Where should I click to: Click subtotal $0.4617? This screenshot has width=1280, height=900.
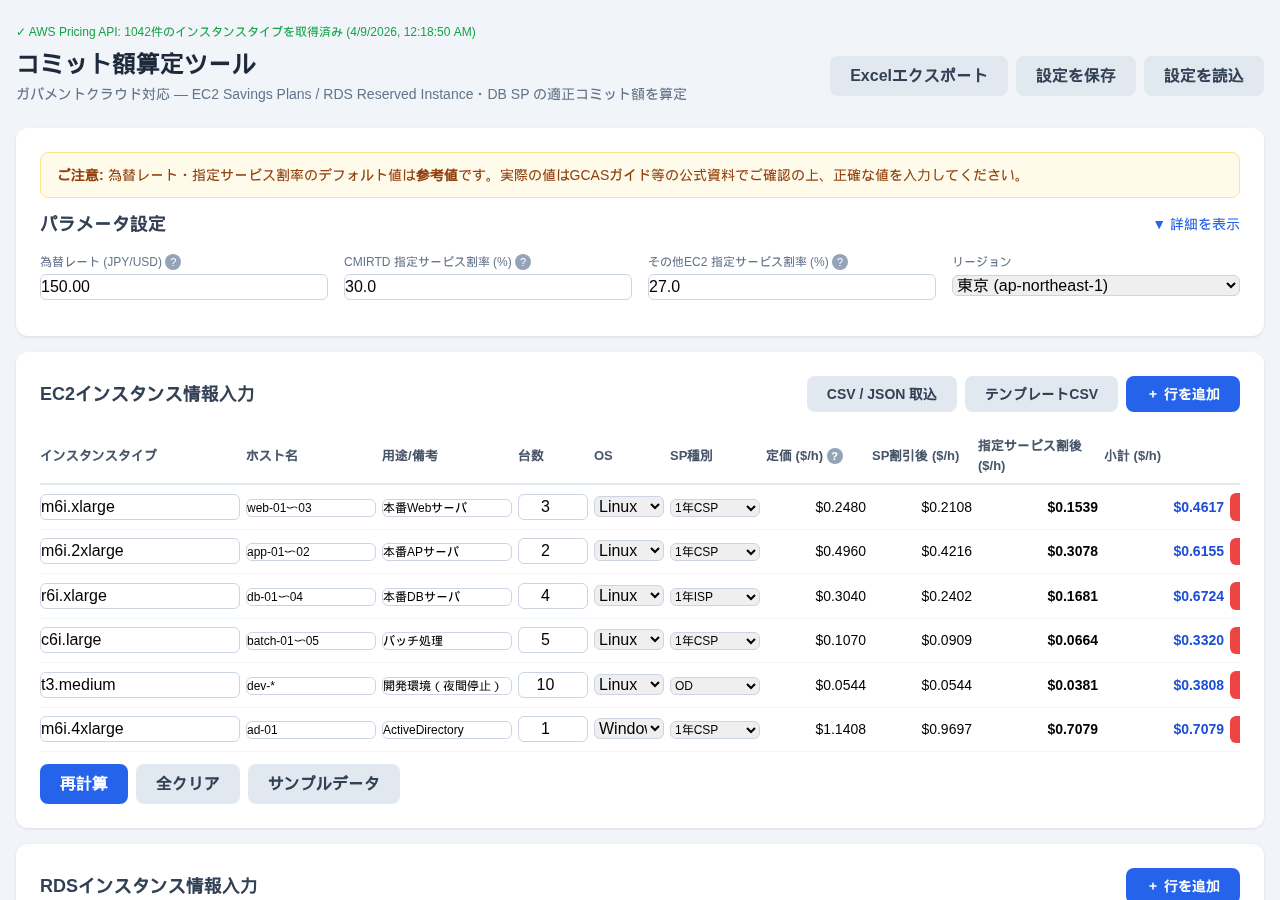pyautogui.click(x=1198, y=507)
